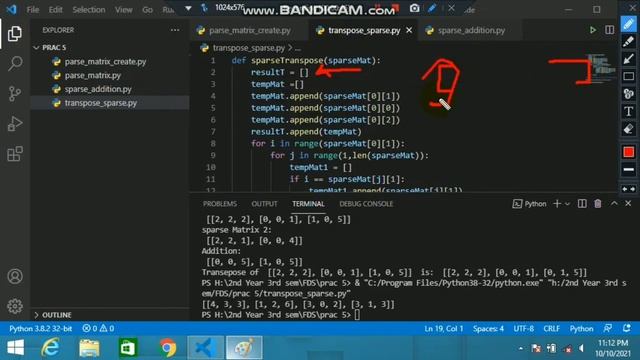Image resolution: width=640 pixels, height=360 pixels.
Task: Launch Internet Explorer from taskbar
Action: (51, 348)
